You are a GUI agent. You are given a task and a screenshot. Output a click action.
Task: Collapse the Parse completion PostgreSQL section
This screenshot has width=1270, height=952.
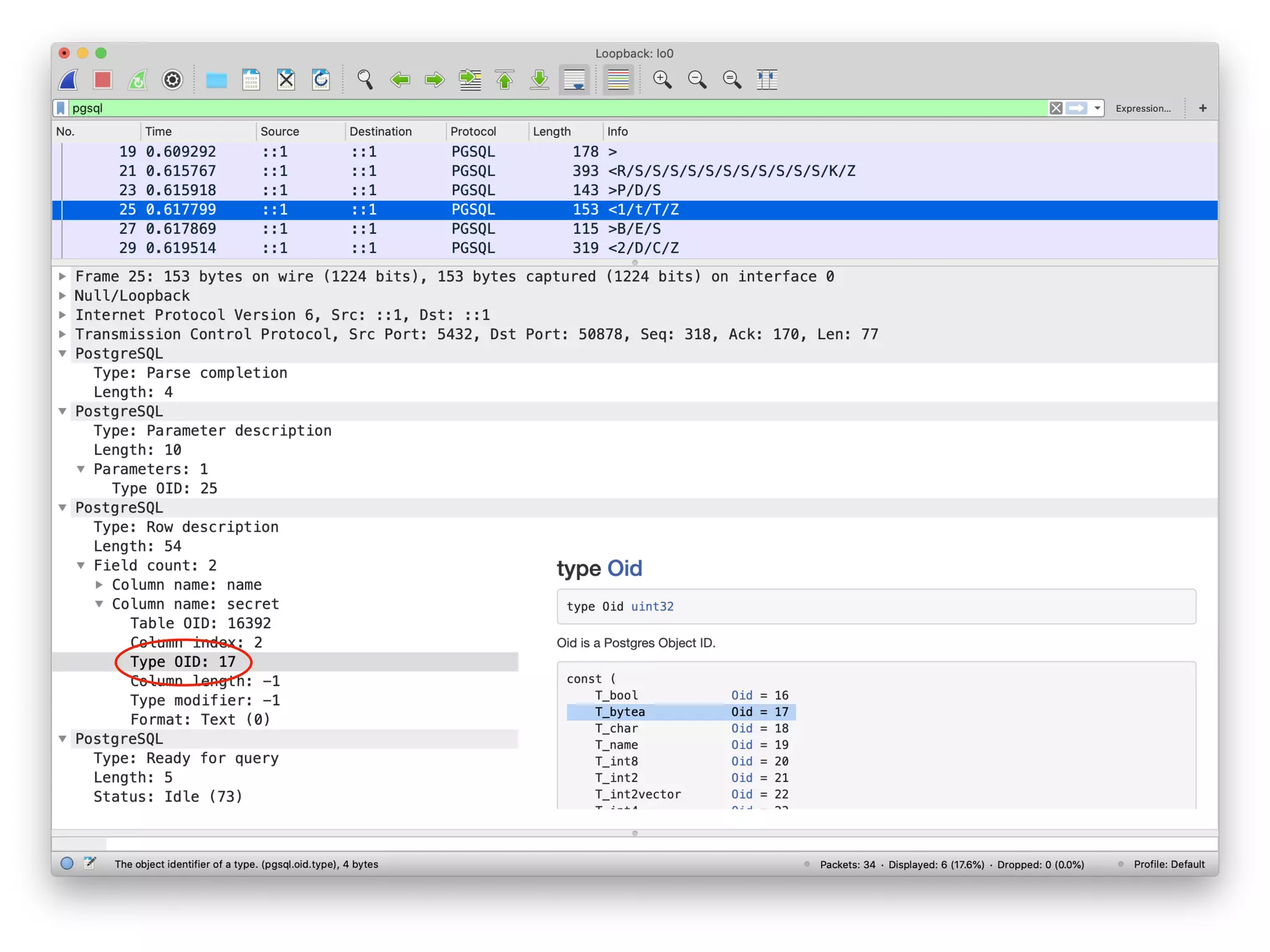[63, 353]
